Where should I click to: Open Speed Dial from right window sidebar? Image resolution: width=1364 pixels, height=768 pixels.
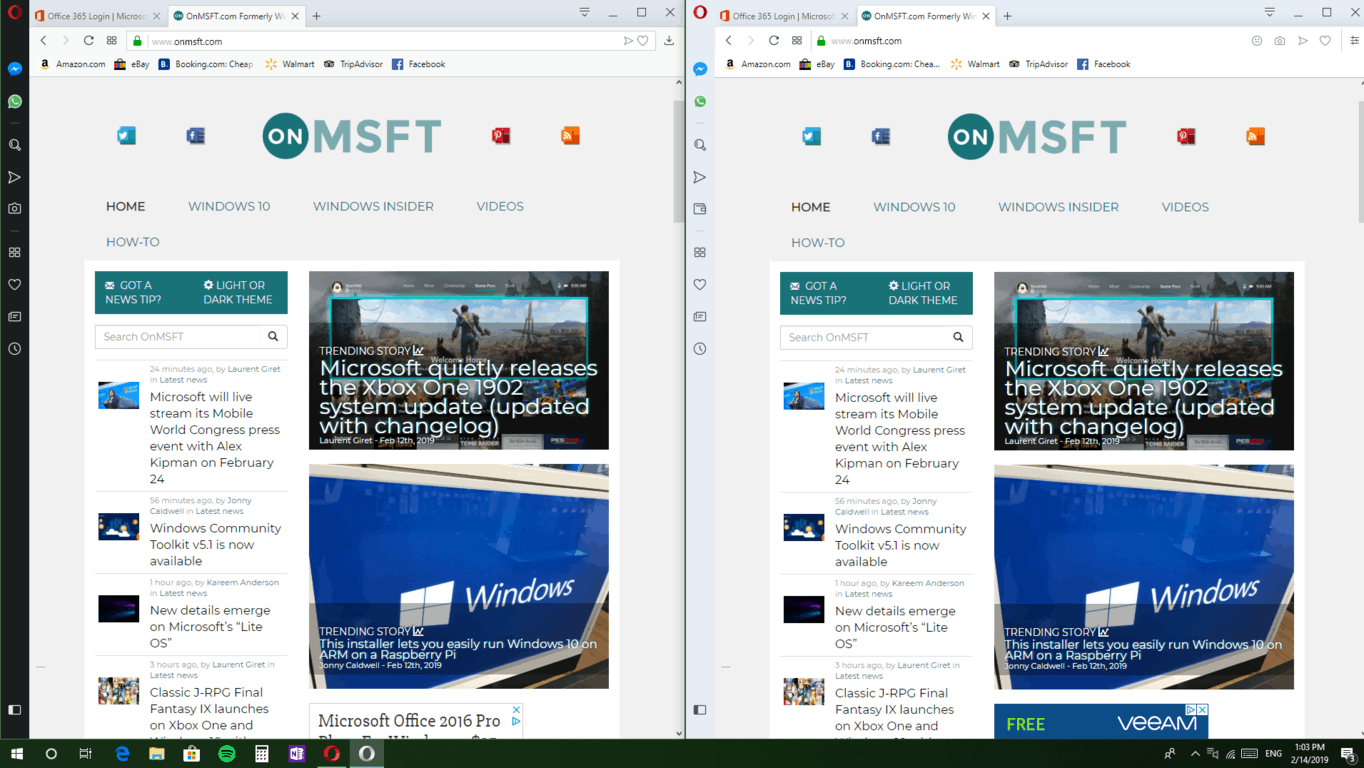pos(700,253)
